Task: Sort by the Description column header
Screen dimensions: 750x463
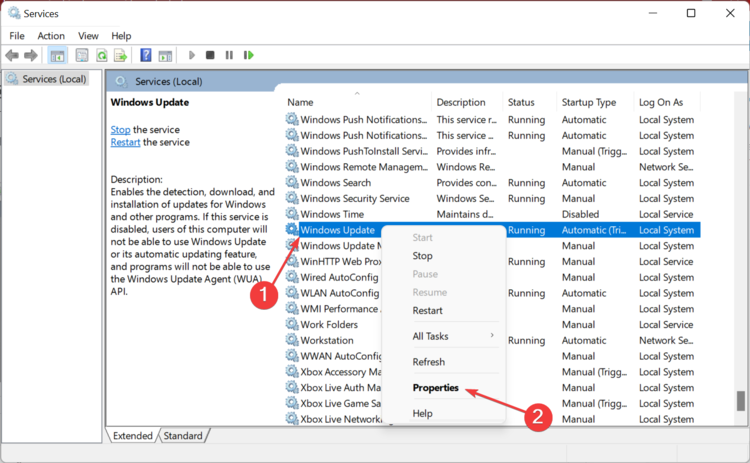Action: click(x=467, y=102)
